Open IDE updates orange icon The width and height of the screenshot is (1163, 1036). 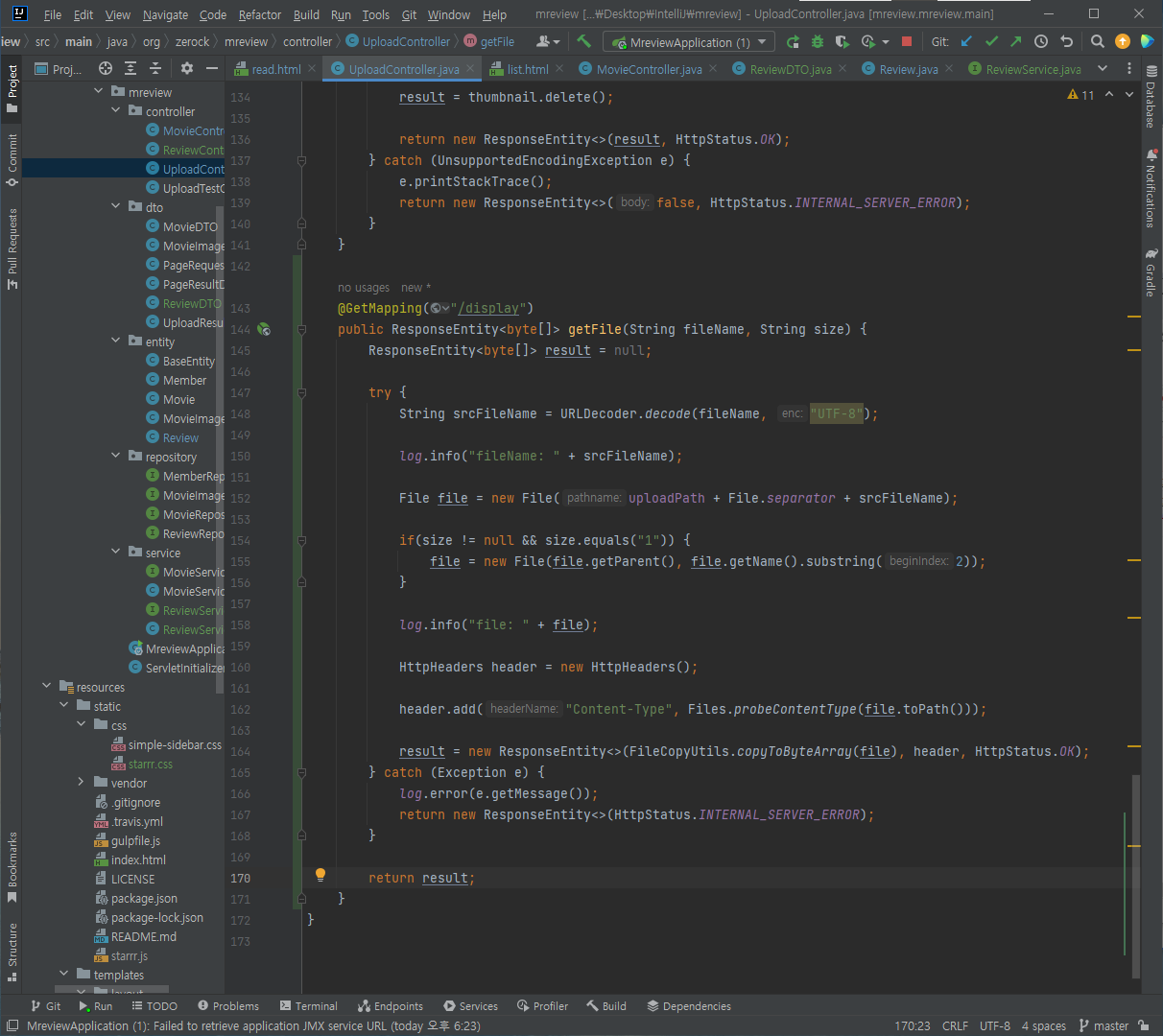(1123, 41)
